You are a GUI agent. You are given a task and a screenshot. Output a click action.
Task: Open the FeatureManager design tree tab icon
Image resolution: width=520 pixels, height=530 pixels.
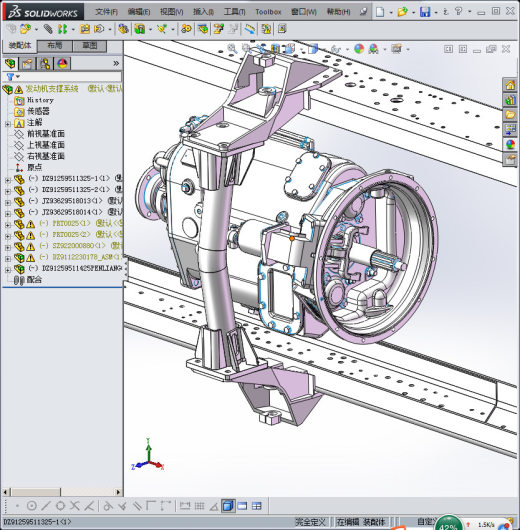(10, 63)
